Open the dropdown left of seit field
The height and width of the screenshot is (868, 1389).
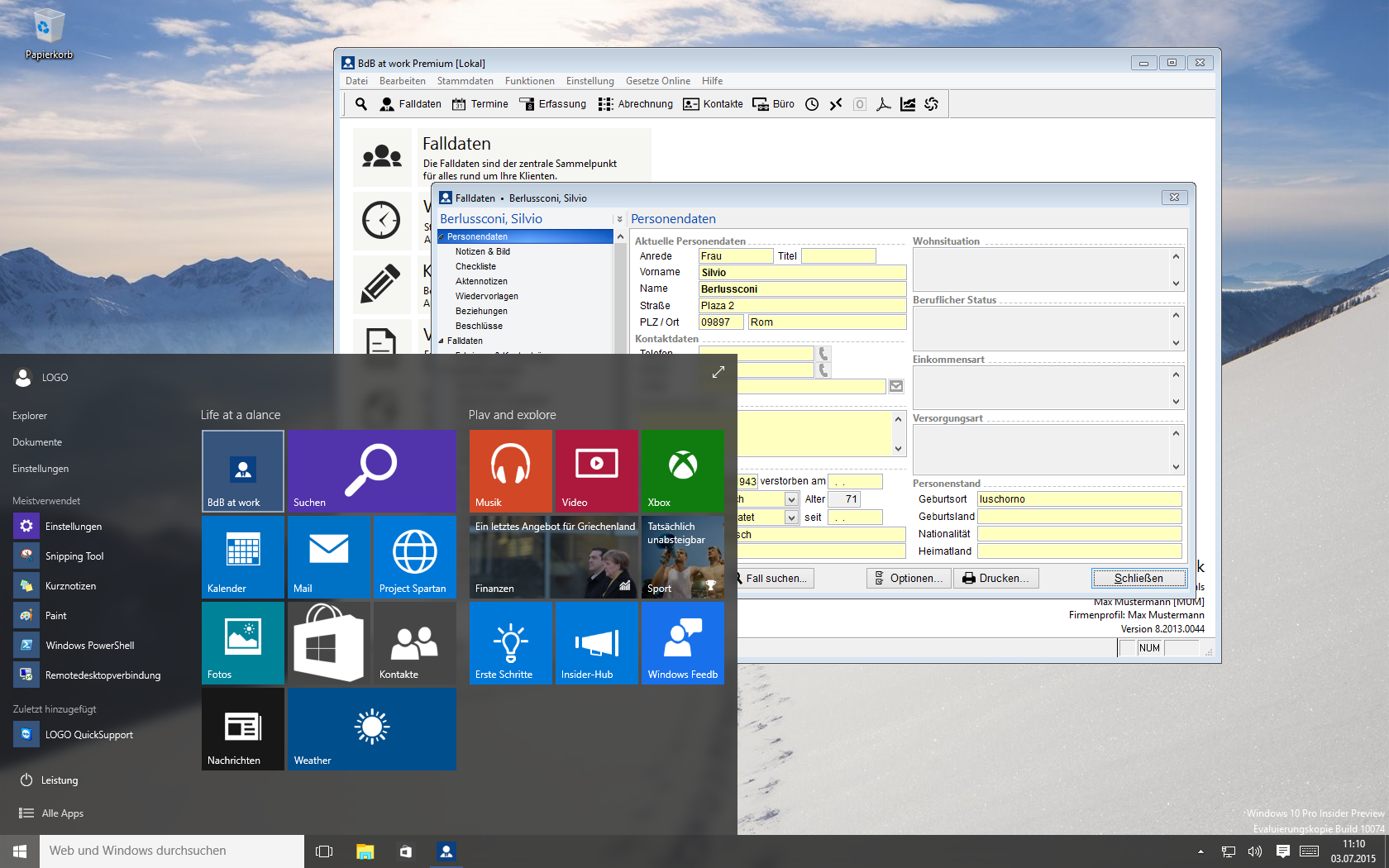(x=791, y=517)
